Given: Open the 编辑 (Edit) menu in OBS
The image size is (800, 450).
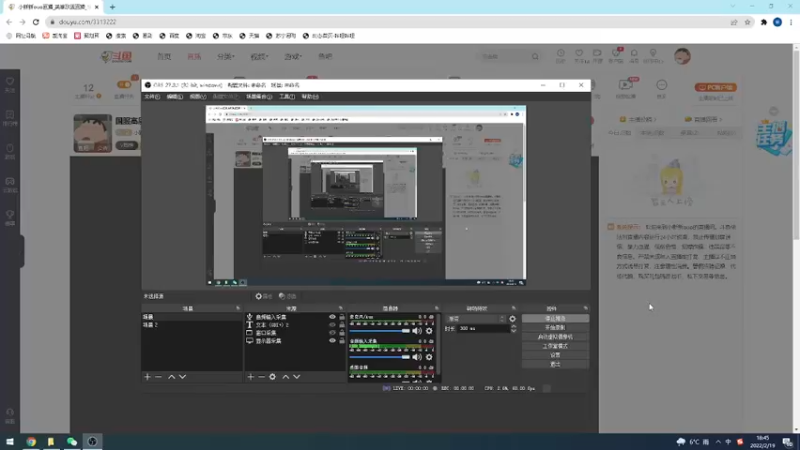Looking at the screenshot, I should pyautogui.click(x=174, y=96).
